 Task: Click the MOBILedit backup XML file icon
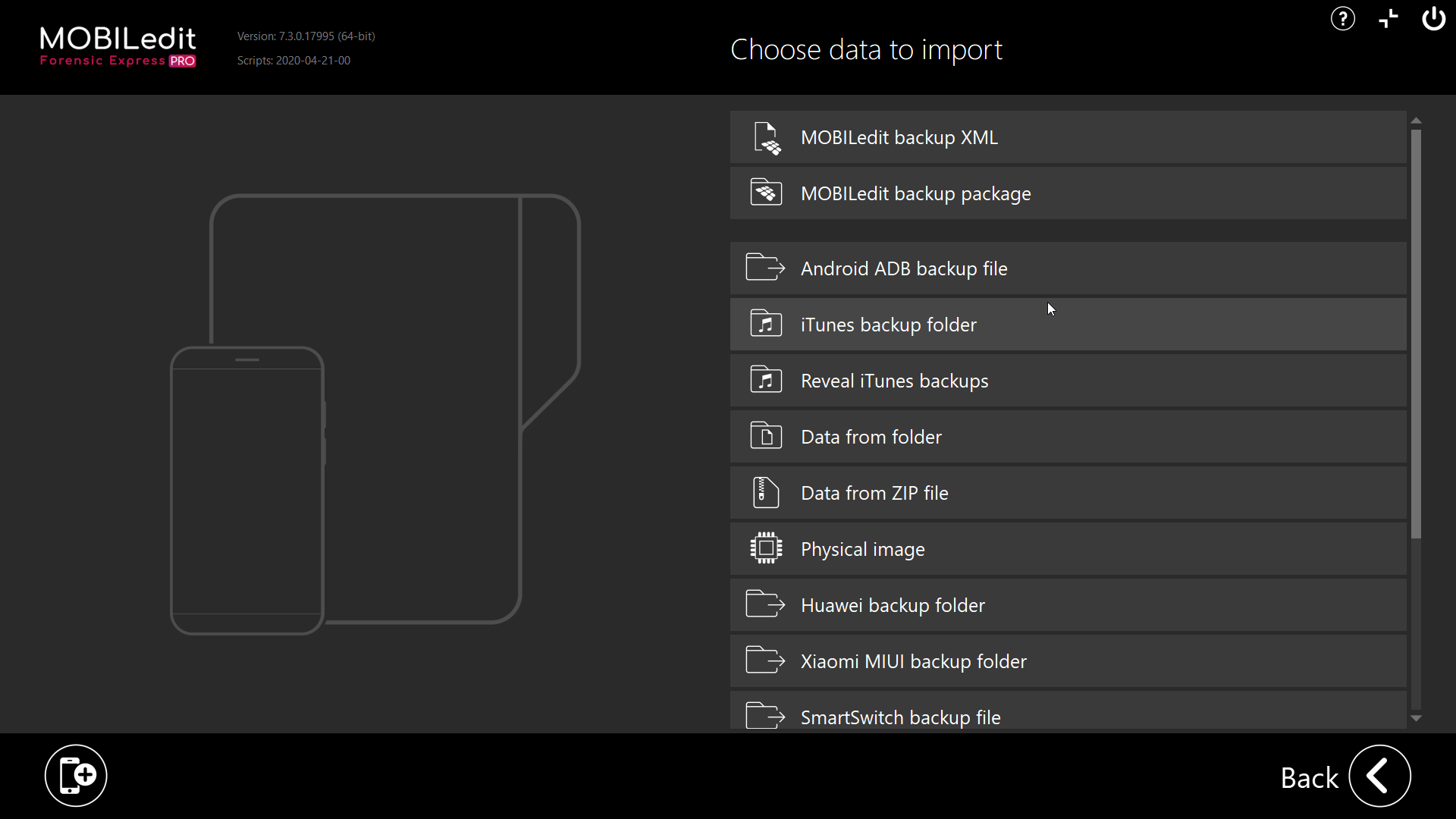point(766,138)
